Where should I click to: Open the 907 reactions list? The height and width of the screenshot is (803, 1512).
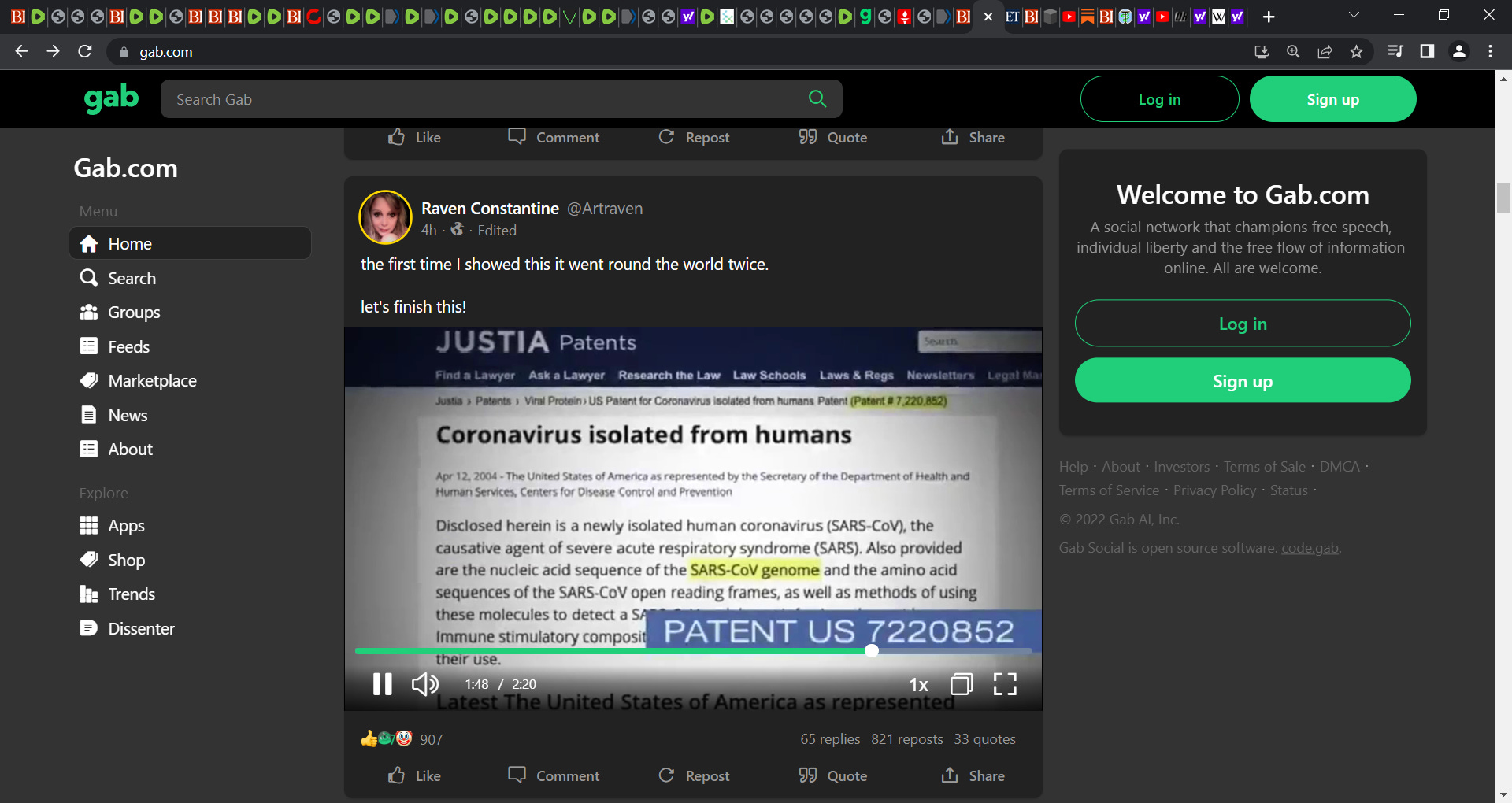point(402,739)
